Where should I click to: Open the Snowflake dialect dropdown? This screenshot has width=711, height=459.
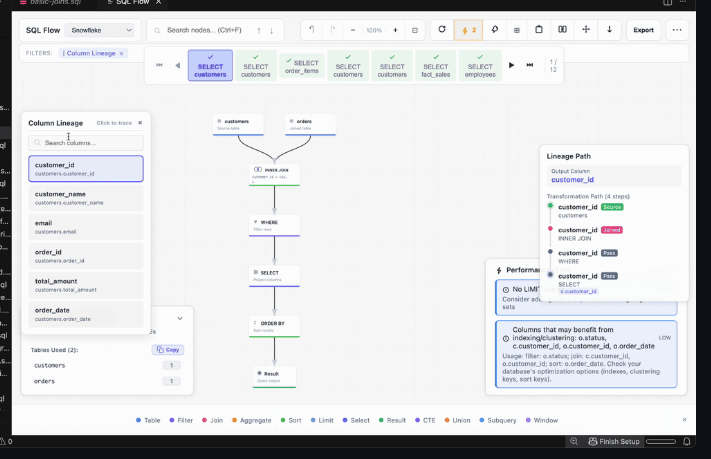[x=100, y=30]
